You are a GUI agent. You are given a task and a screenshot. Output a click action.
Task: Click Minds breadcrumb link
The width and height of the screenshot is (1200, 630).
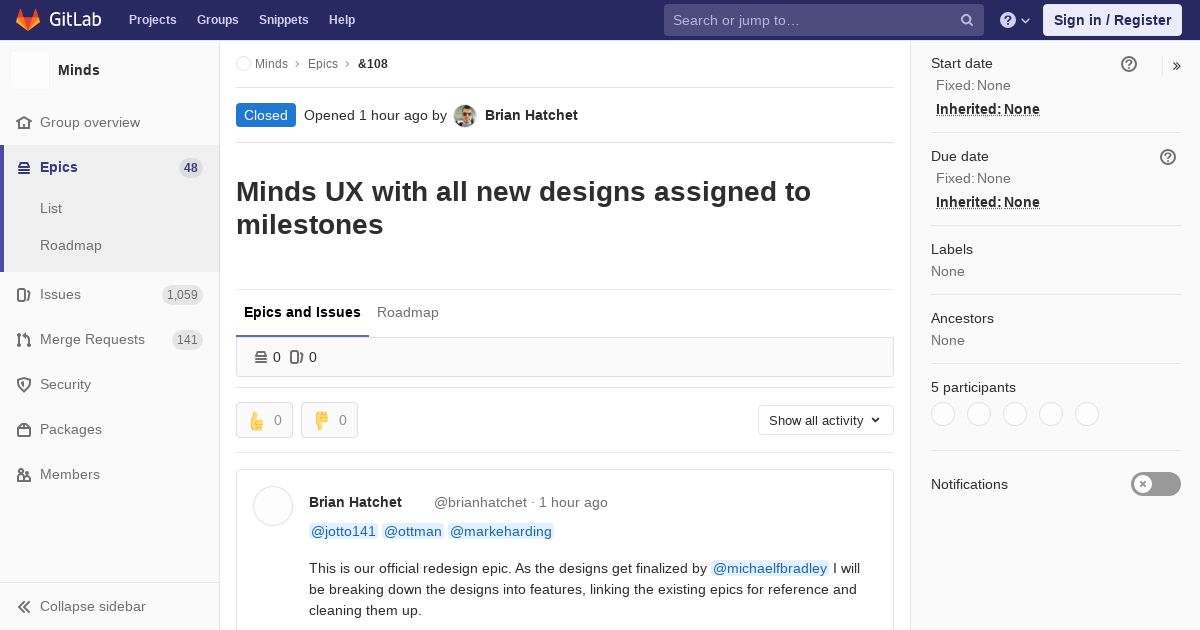[271, 64]
